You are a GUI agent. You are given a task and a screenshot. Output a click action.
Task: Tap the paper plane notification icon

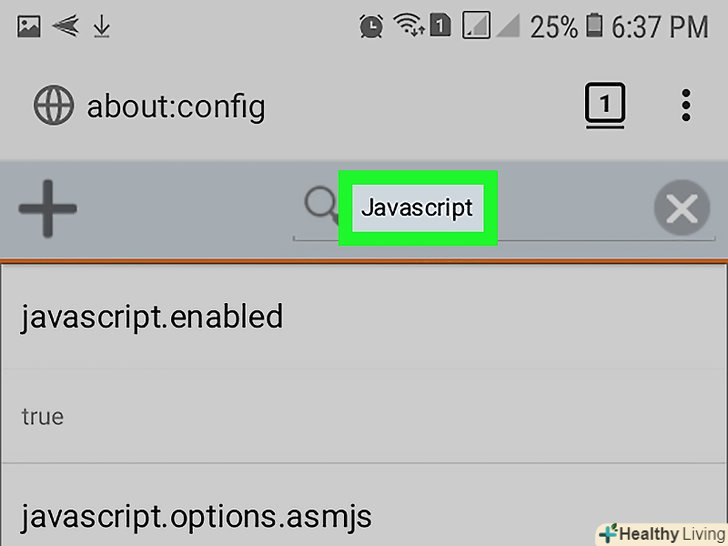pyautogui.click(x=65, y=27)
